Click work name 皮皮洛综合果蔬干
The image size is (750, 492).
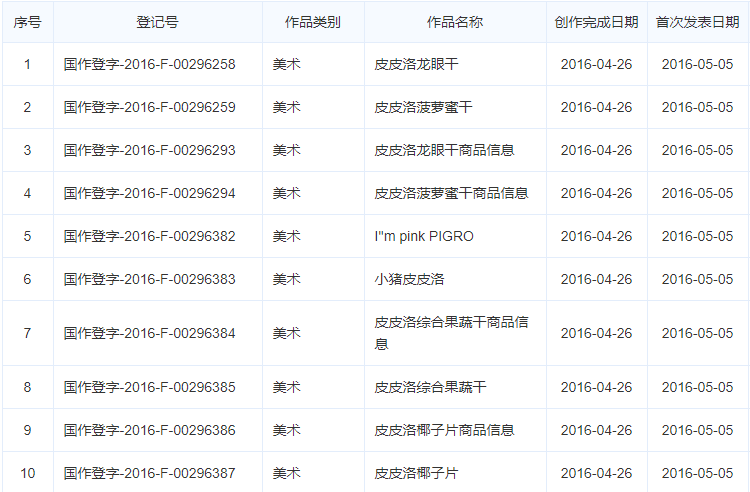(430, 387)
